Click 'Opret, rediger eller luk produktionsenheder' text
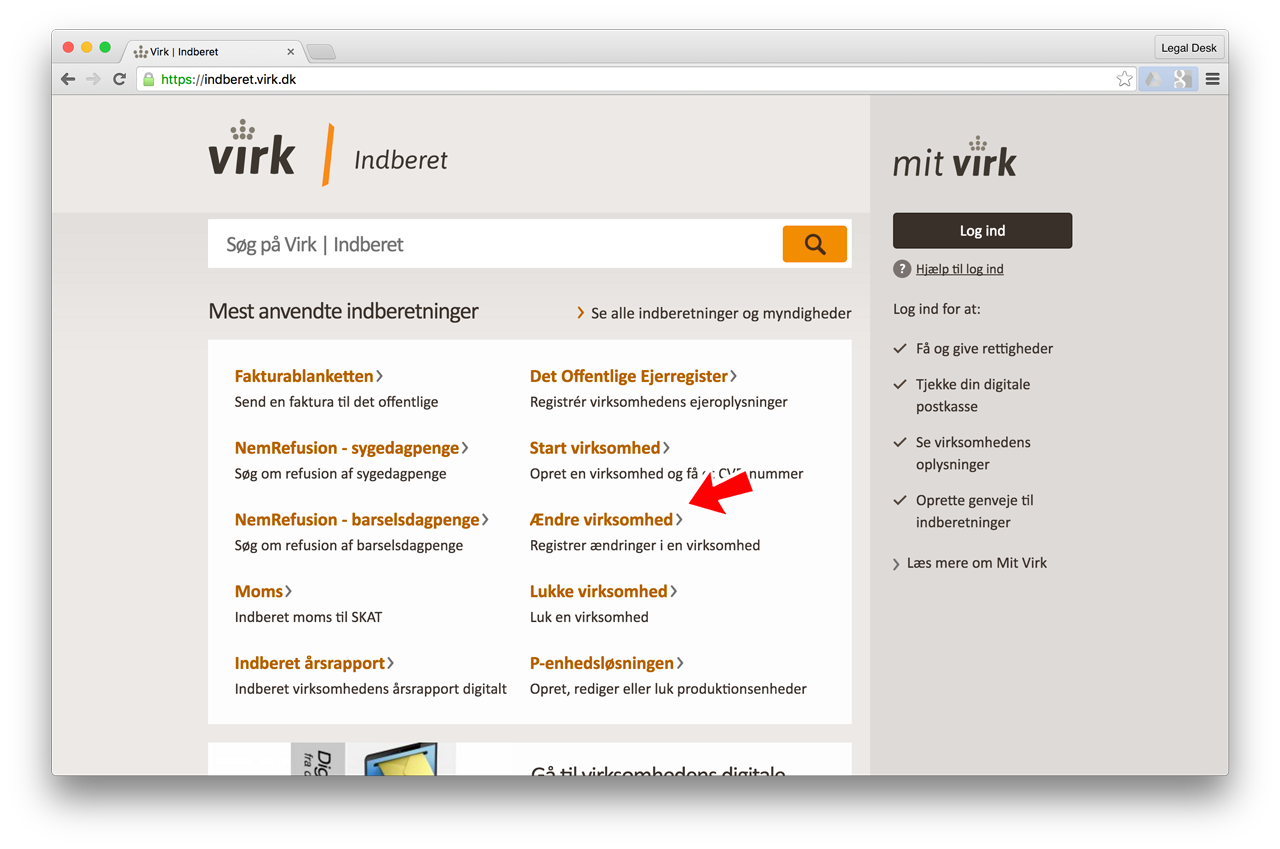Screen dimensions: 1280x849 pos(668,689)
